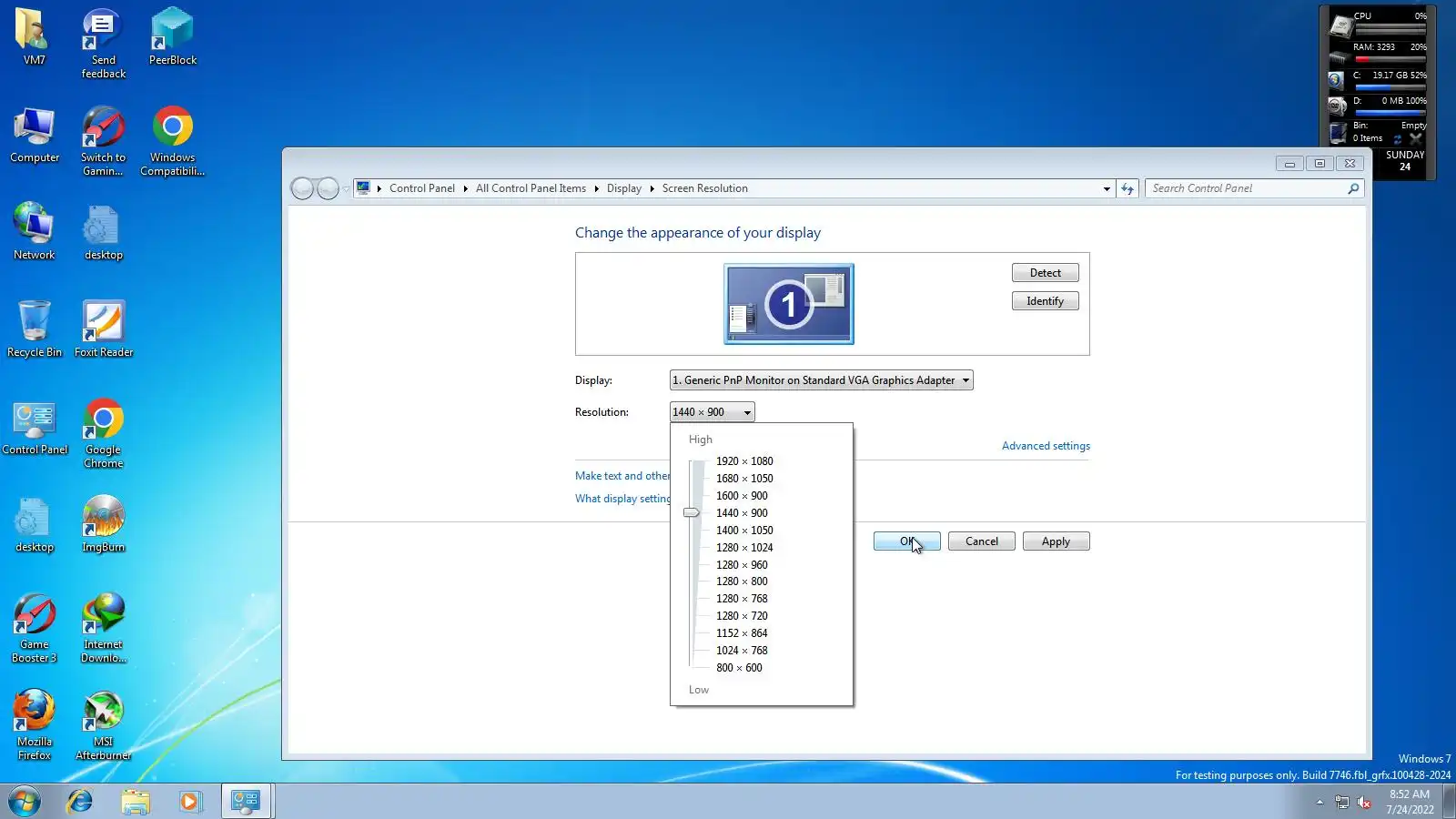Select 1280 × 1024 resolution

click(743, 548)
